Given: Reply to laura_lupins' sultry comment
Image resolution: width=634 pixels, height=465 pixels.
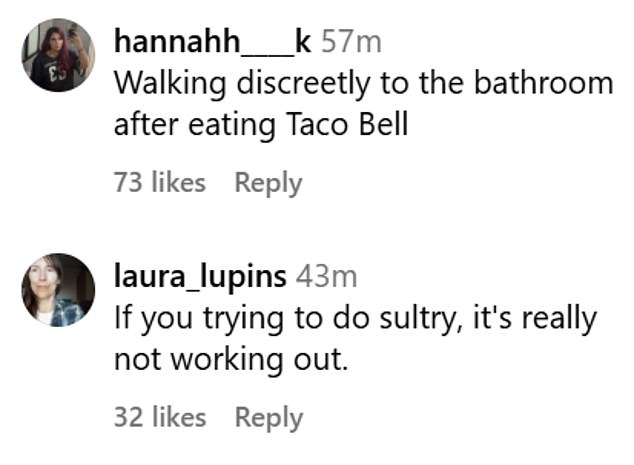Looking at the screenshot, I should pos(268,418).
